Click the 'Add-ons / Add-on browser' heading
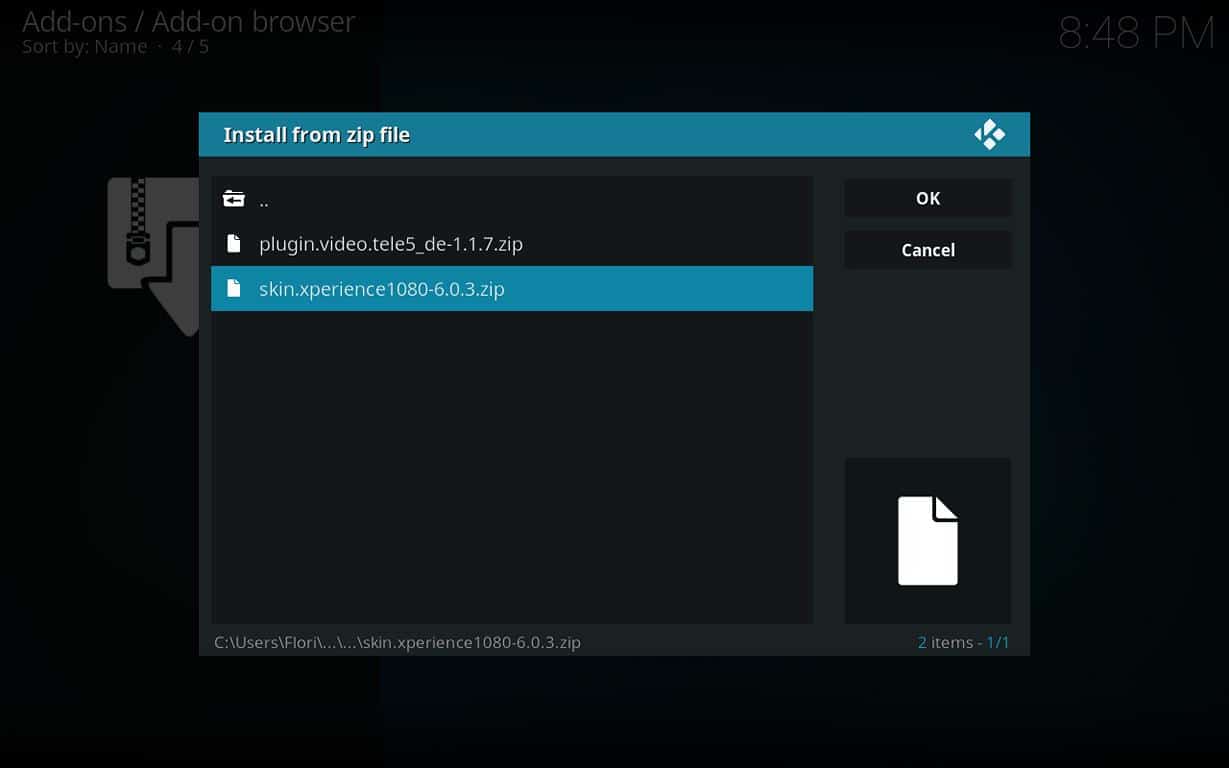 [x=188, y=21]
